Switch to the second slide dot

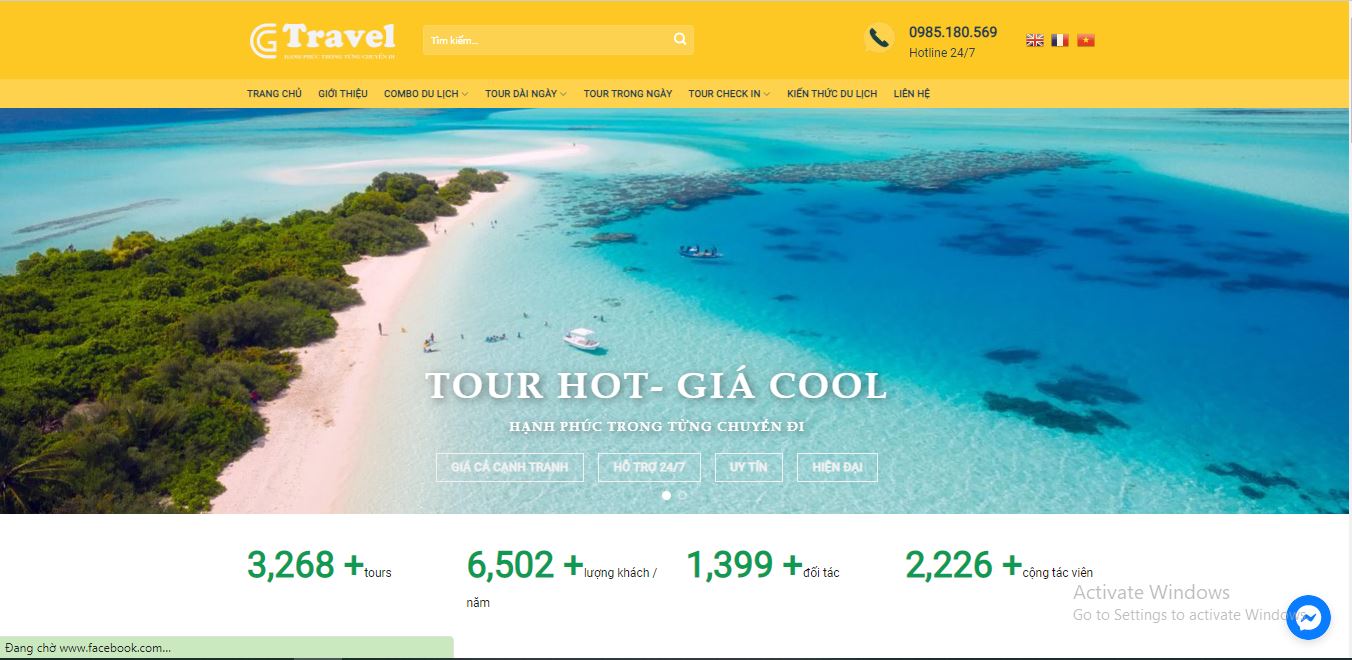[683, 495]
